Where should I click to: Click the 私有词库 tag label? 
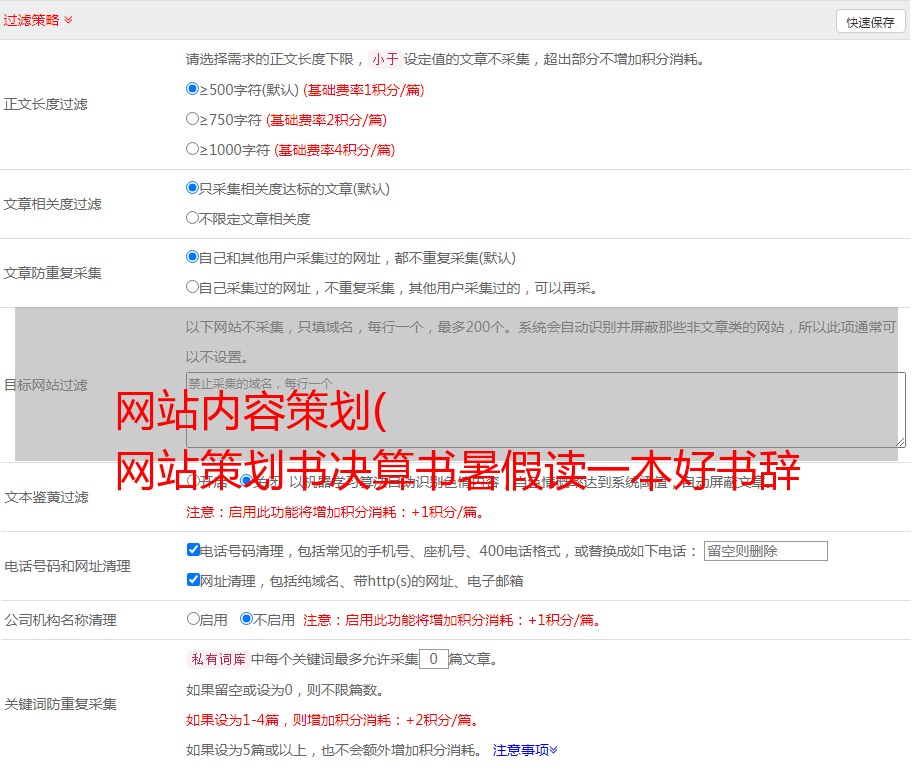tap(215, 660)
